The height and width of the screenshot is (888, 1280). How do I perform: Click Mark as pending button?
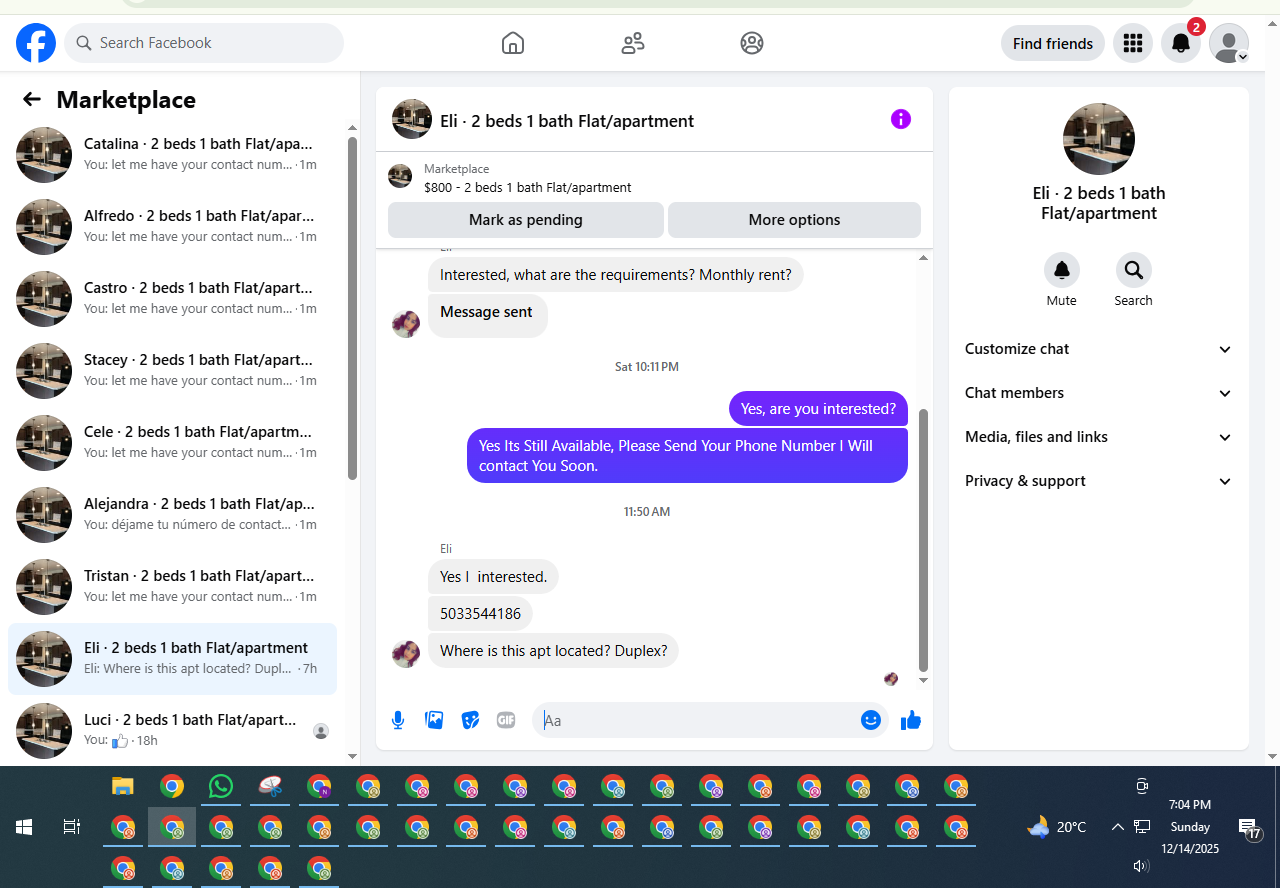526,220
